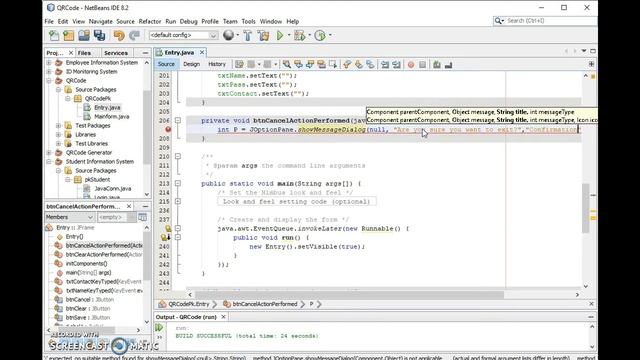Click btnCancelActionPerformed in breadcrumb bar

coord(265,304)
